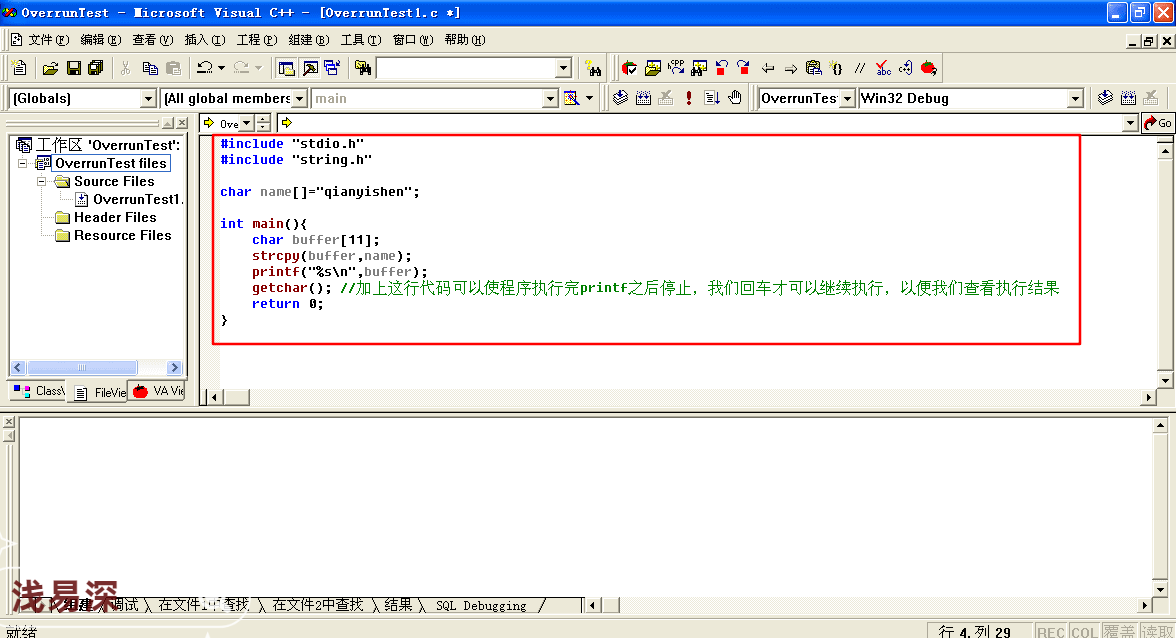Screen dimensions: 1176x638
Task: Toggle the Output window button
Action: [310, 68]
